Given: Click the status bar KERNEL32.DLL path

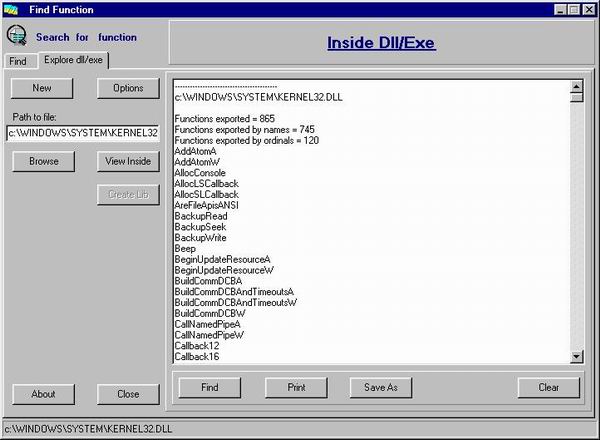Looking at the screenshot, I should pos(88,429).
